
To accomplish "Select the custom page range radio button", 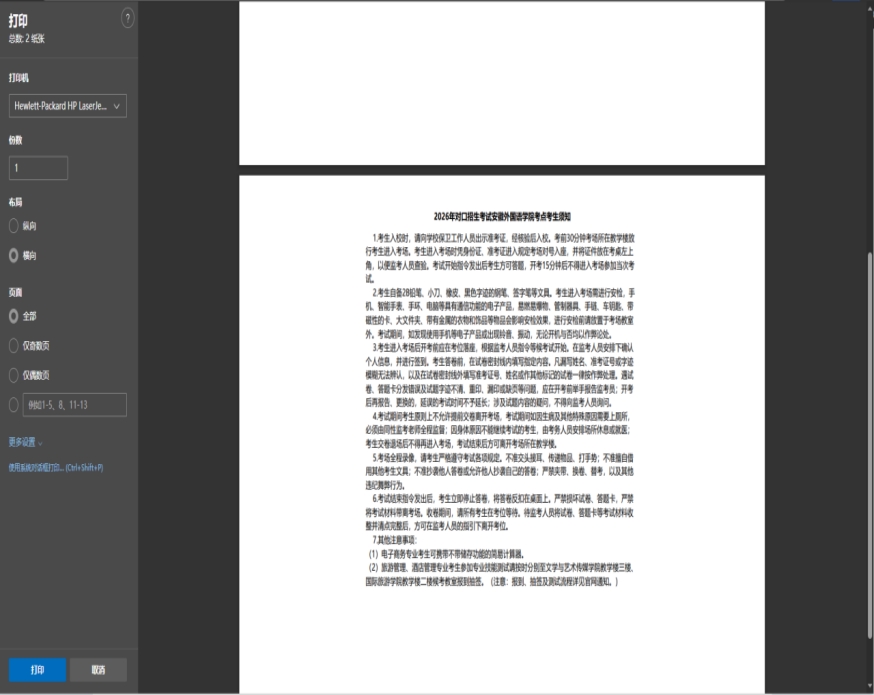I will (x=14, y=404).
